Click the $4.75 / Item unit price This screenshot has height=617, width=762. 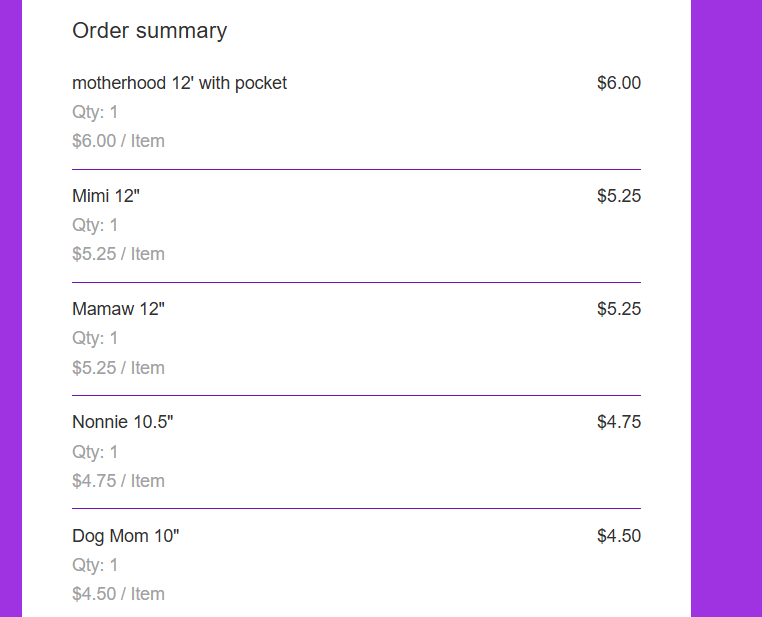pyautogui.click(x=118, y=481)
